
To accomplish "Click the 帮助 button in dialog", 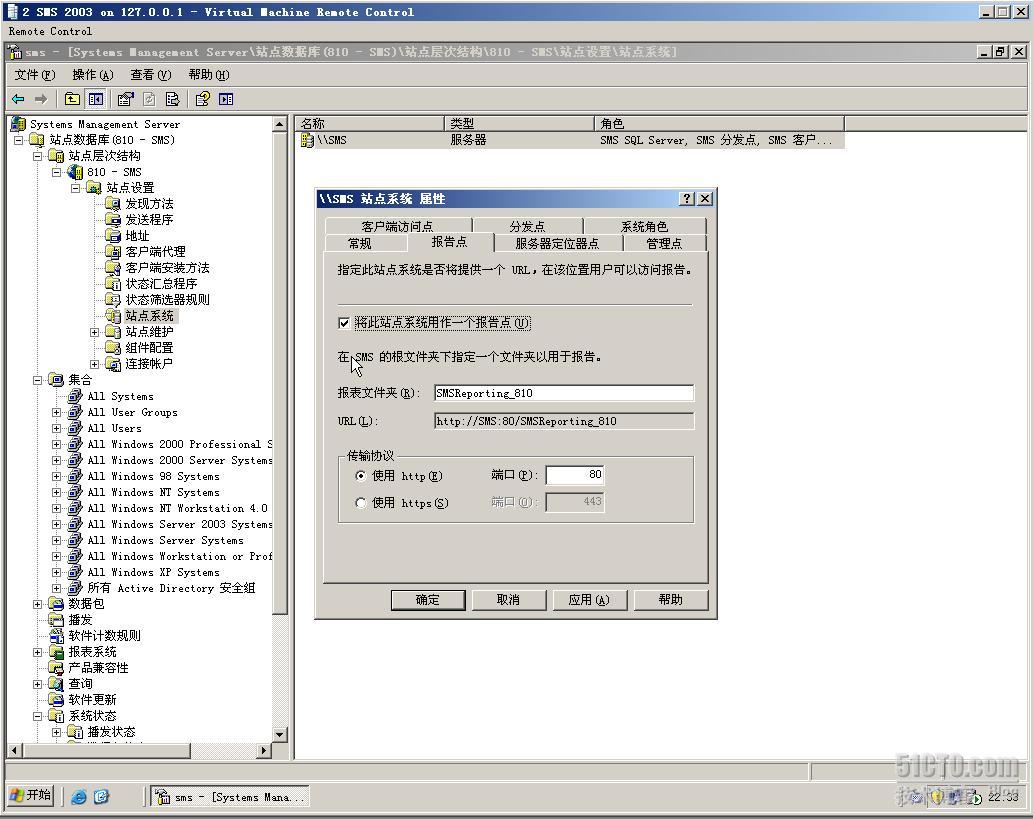I will (671, 600).
